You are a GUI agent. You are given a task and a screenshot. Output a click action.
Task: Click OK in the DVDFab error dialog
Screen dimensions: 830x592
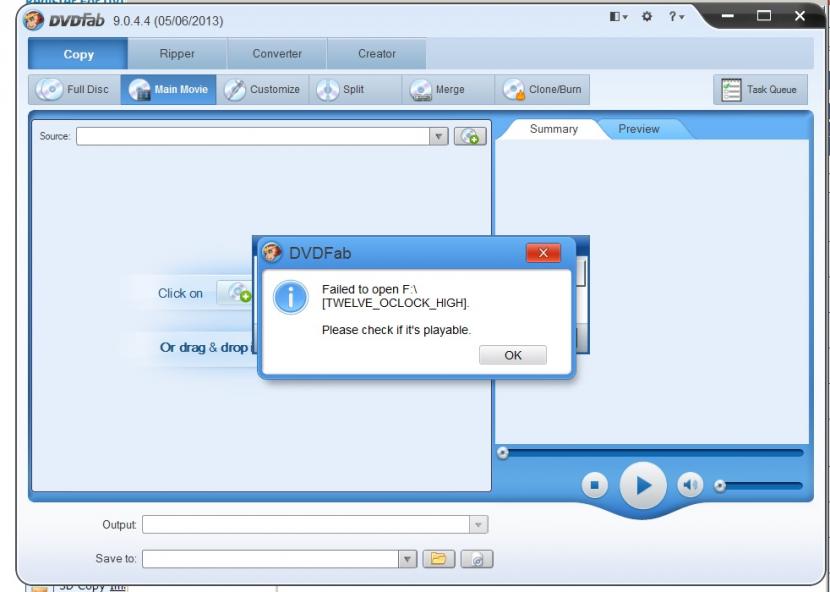click(512, 355)
